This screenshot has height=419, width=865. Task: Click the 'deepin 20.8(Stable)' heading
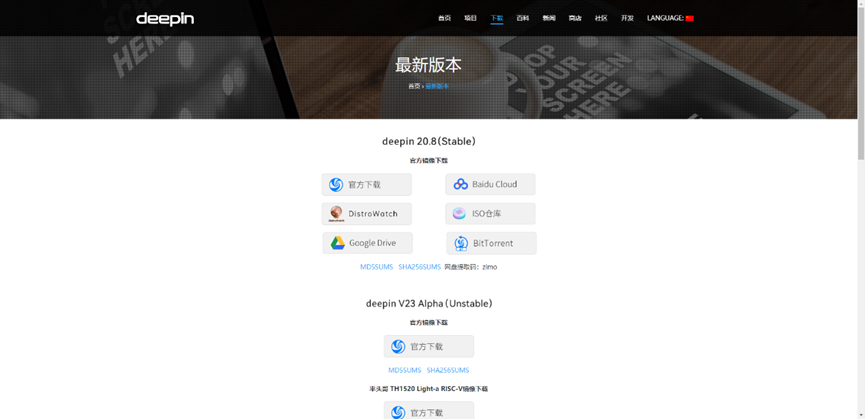tap(429, 141)
